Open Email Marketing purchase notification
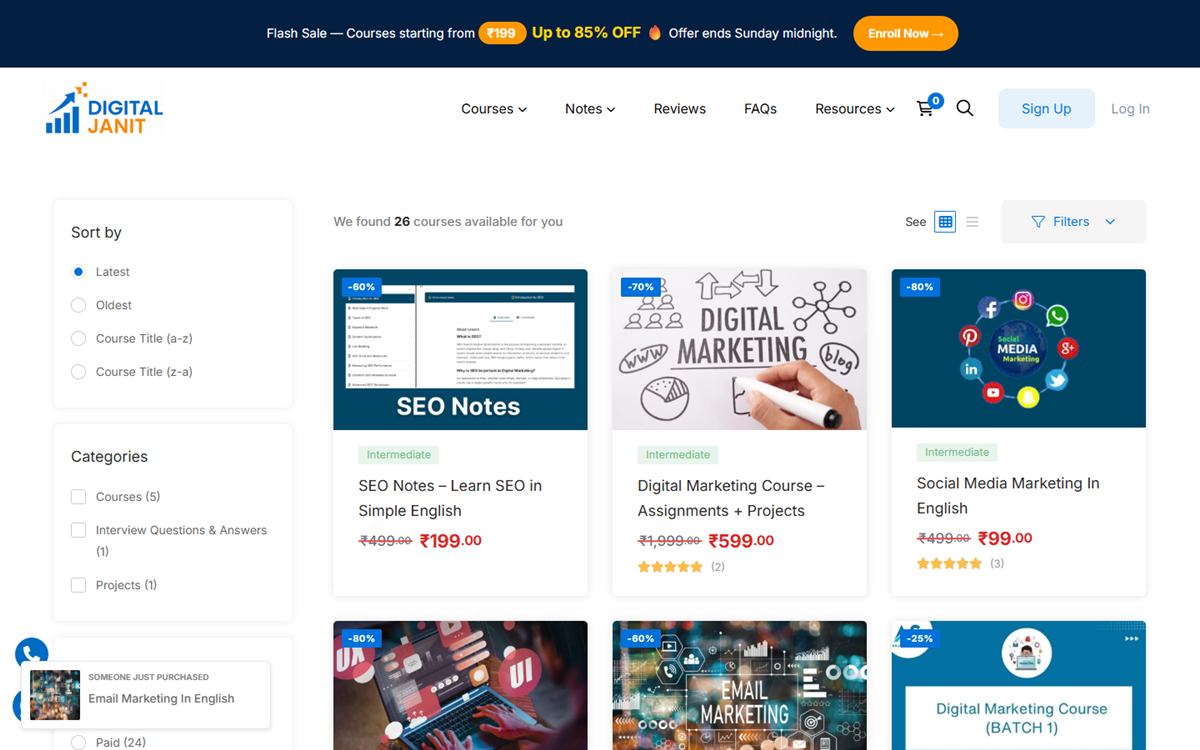Viewport: 1200px width, 750px height. pyautogui.click(x=146, y=694)
